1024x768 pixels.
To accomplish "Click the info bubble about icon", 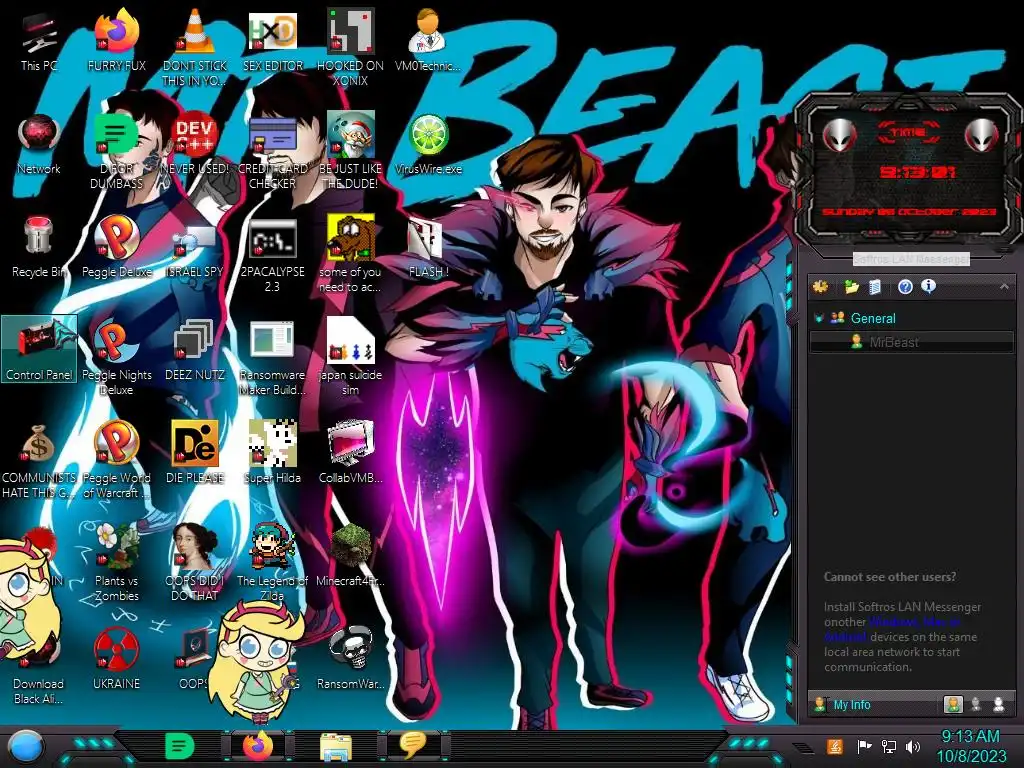I will click(929, 286).
